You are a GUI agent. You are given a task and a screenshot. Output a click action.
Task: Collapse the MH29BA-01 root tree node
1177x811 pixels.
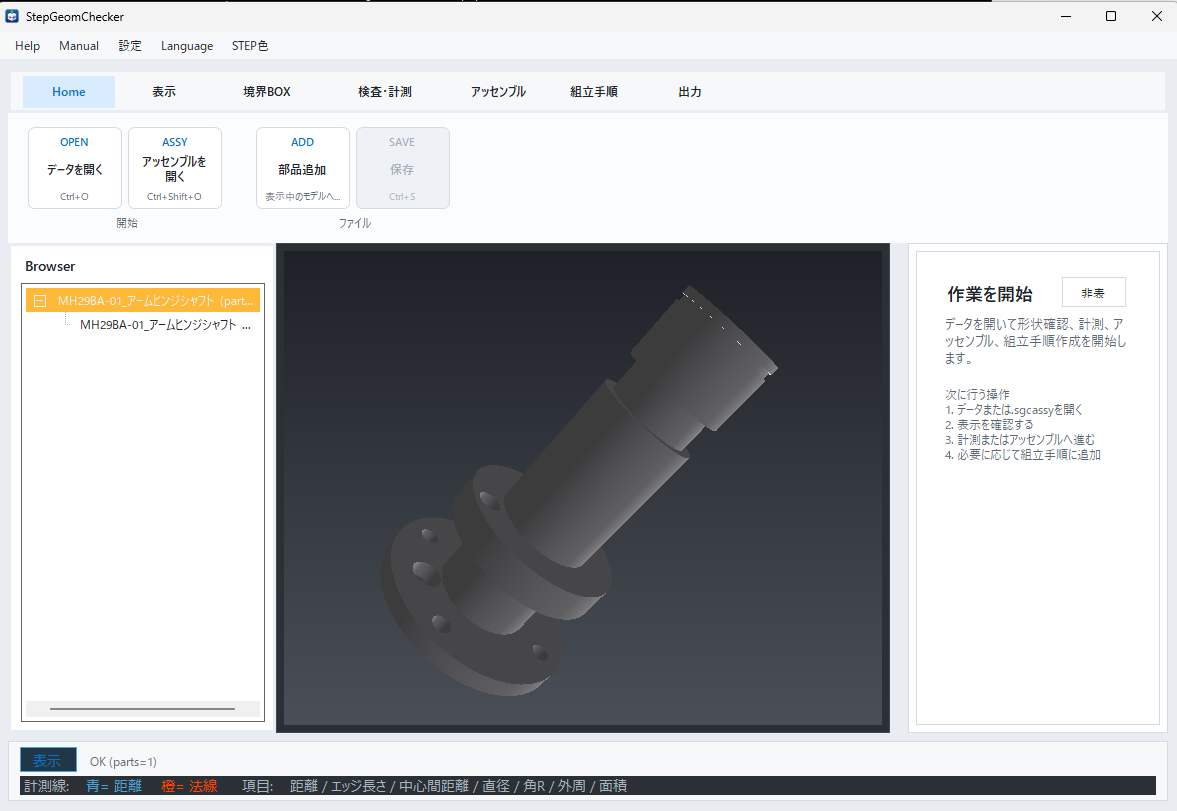pos(41,301)
